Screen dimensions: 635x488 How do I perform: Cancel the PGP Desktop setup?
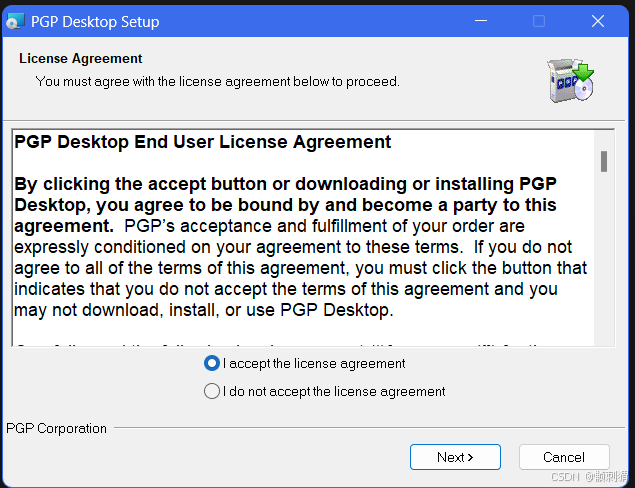[x=564, y=457]
